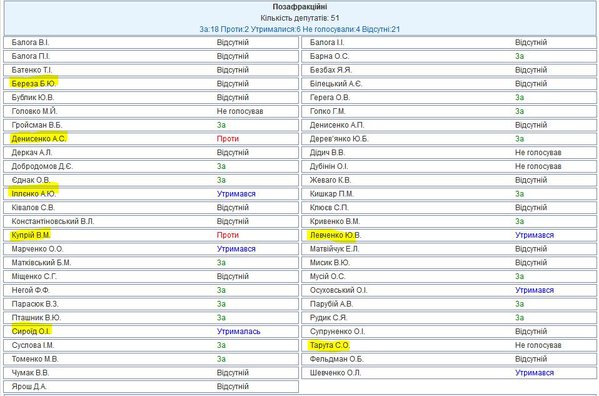Viewport: 599px width, 396px height.
Task: Click Проти vote next to Денисенко А.С.
Action: click(228, 139)
